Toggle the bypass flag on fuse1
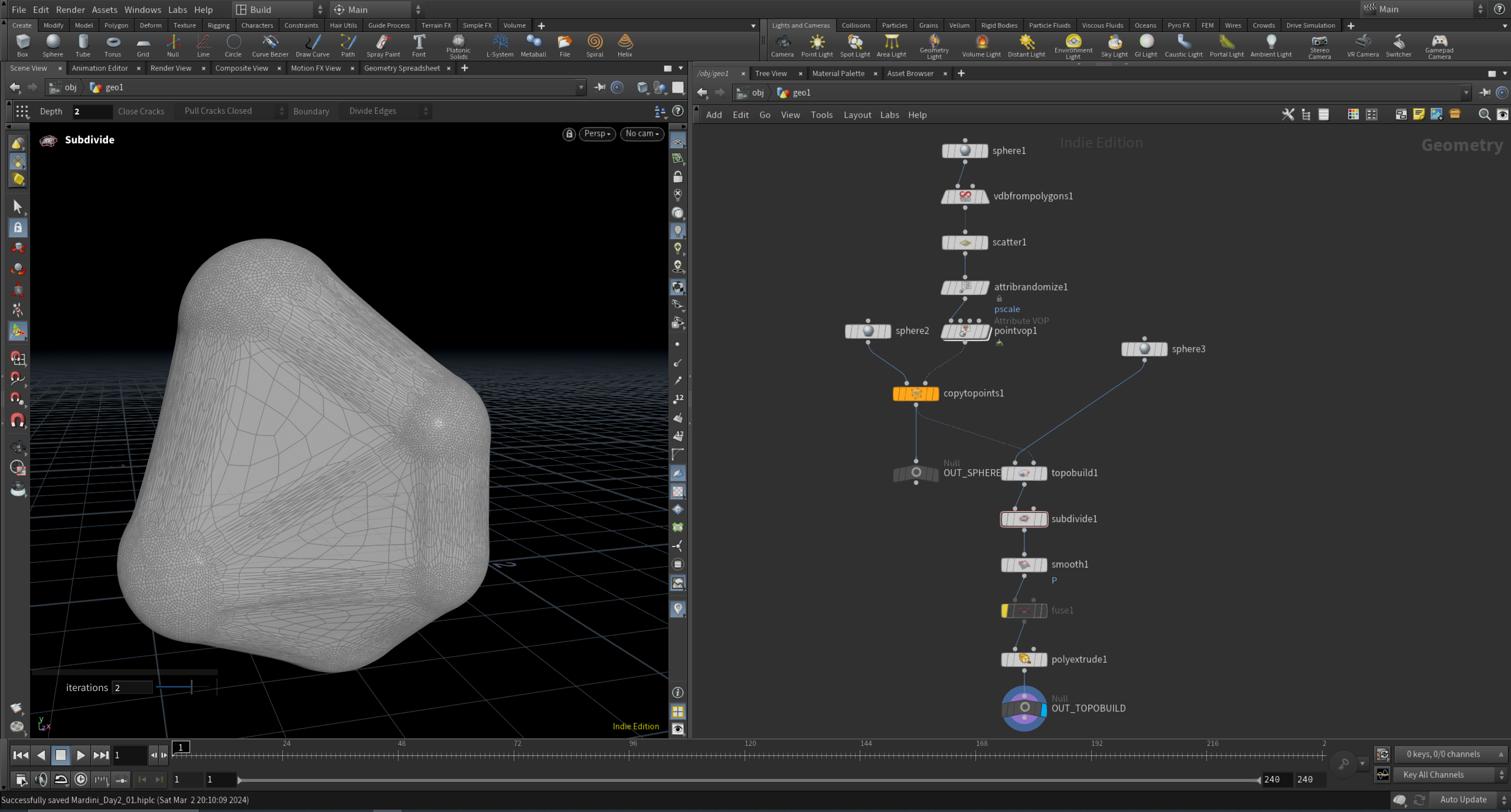Screen dimensions: 1511x812 click(x=1005, y=611)
